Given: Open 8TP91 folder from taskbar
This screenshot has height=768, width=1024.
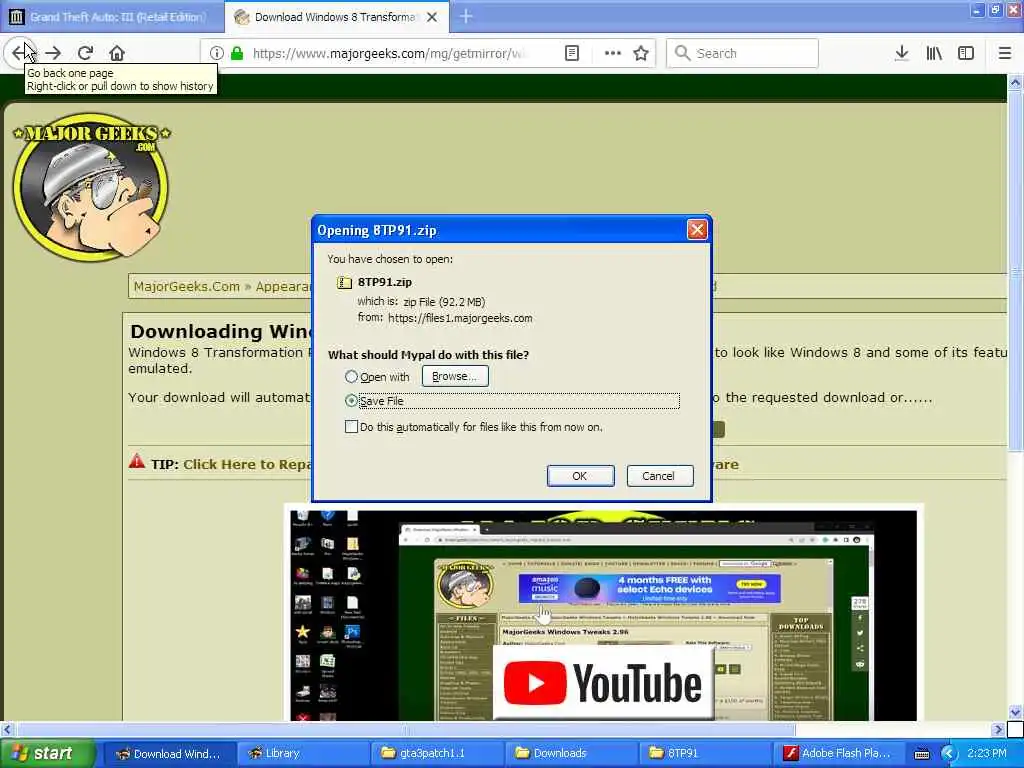Looking at the screenshot, I should click(x=703, y=754).
